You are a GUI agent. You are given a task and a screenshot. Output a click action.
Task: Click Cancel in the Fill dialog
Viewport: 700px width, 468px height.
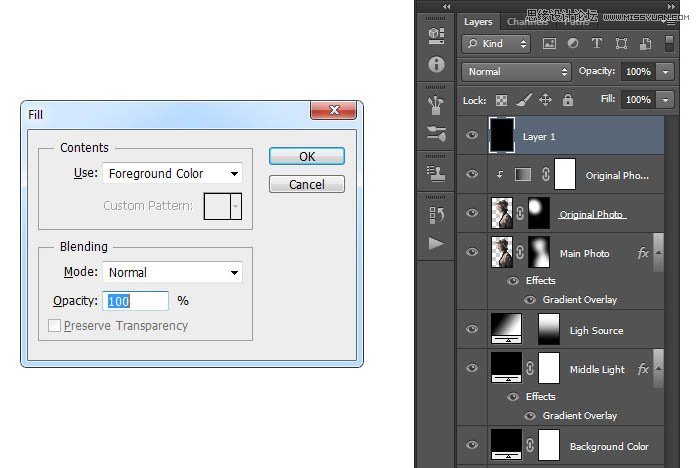[306, 185]
